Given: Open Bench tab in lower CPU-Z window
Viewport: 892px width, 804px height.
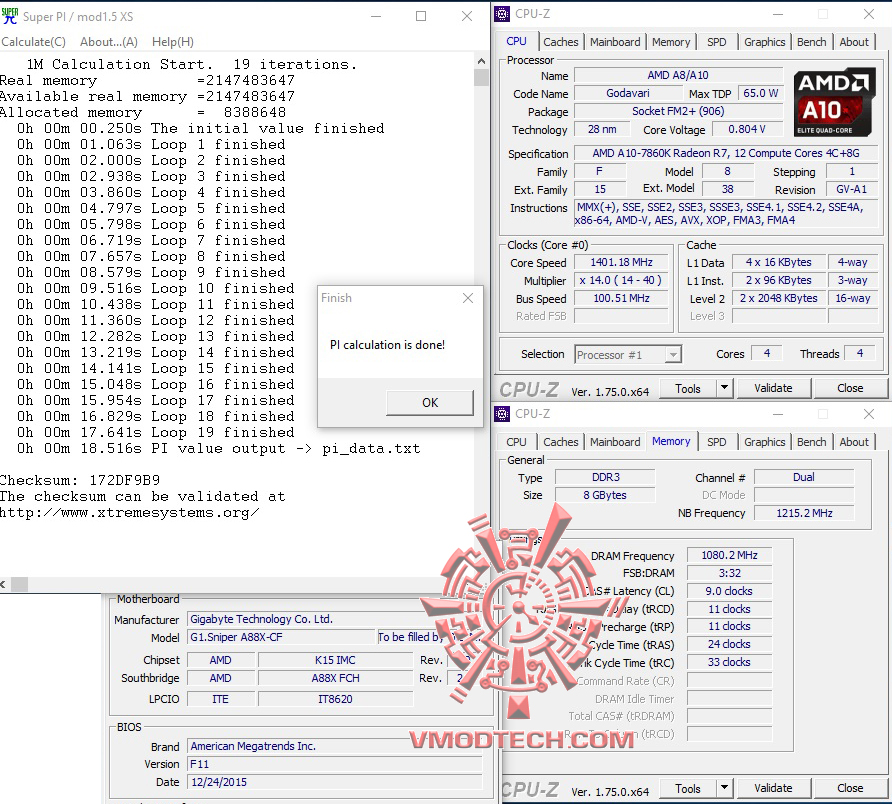Looking at the screenshot, I should [x=811, y=442].
